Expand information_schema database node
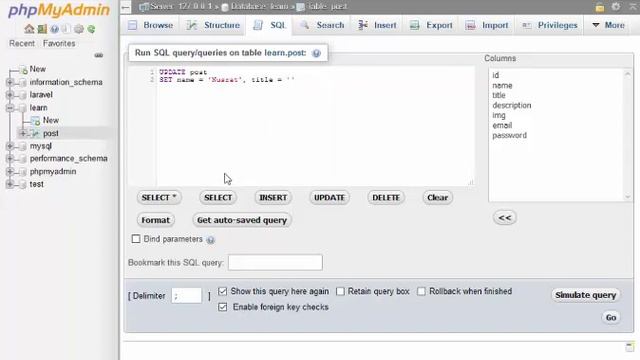 (10, 82)
